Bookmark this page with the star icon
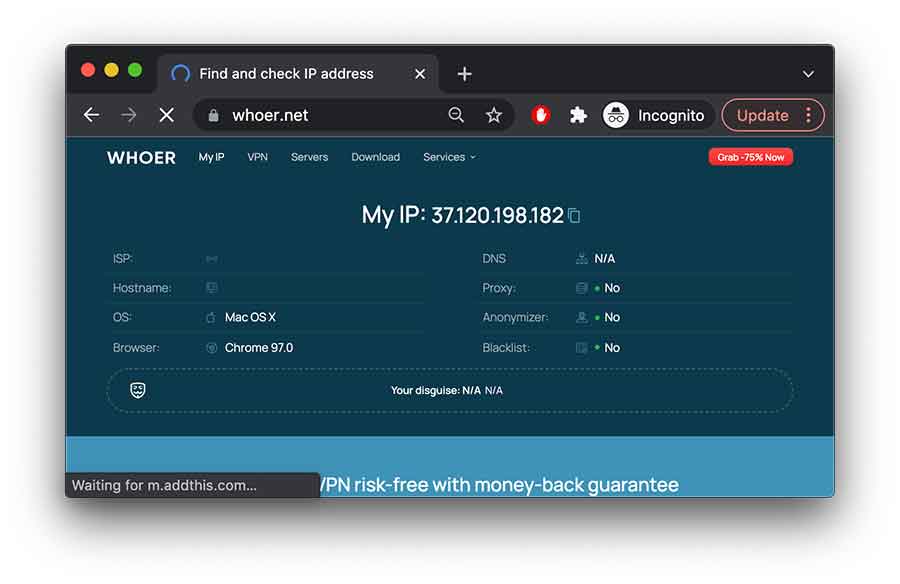 494,115
